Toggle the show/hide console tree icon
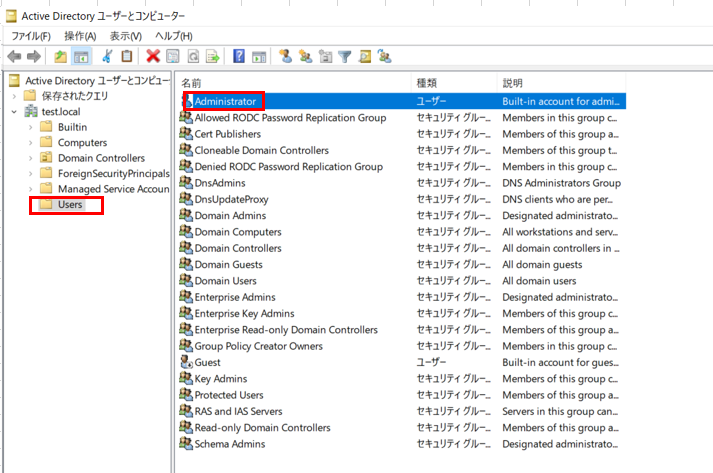The height and width of the screenshot is (473, 713). (x=81, y=56)
